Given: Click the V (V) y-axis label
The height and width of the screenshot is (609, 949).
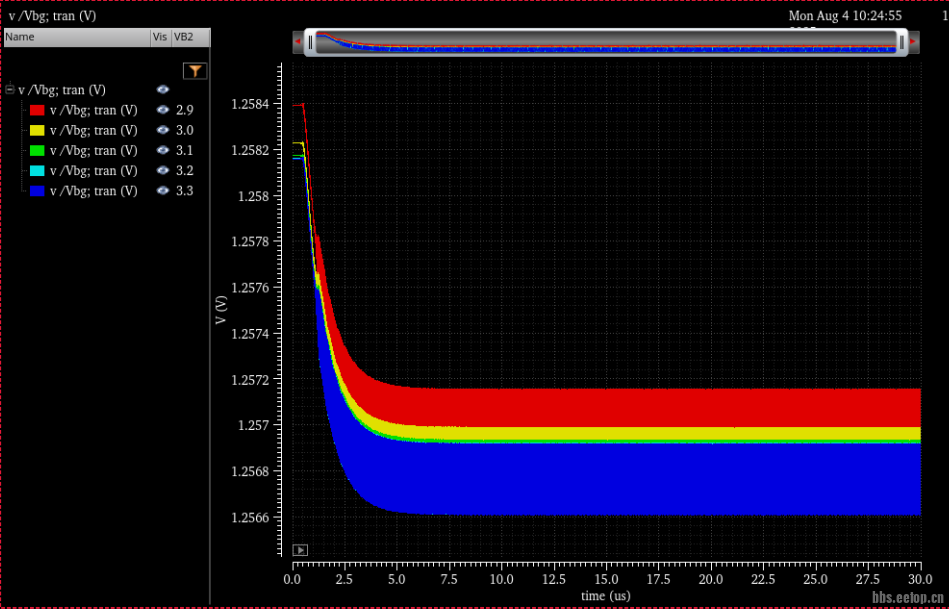Looking at the screenshot, I should (x=221, y=309).
